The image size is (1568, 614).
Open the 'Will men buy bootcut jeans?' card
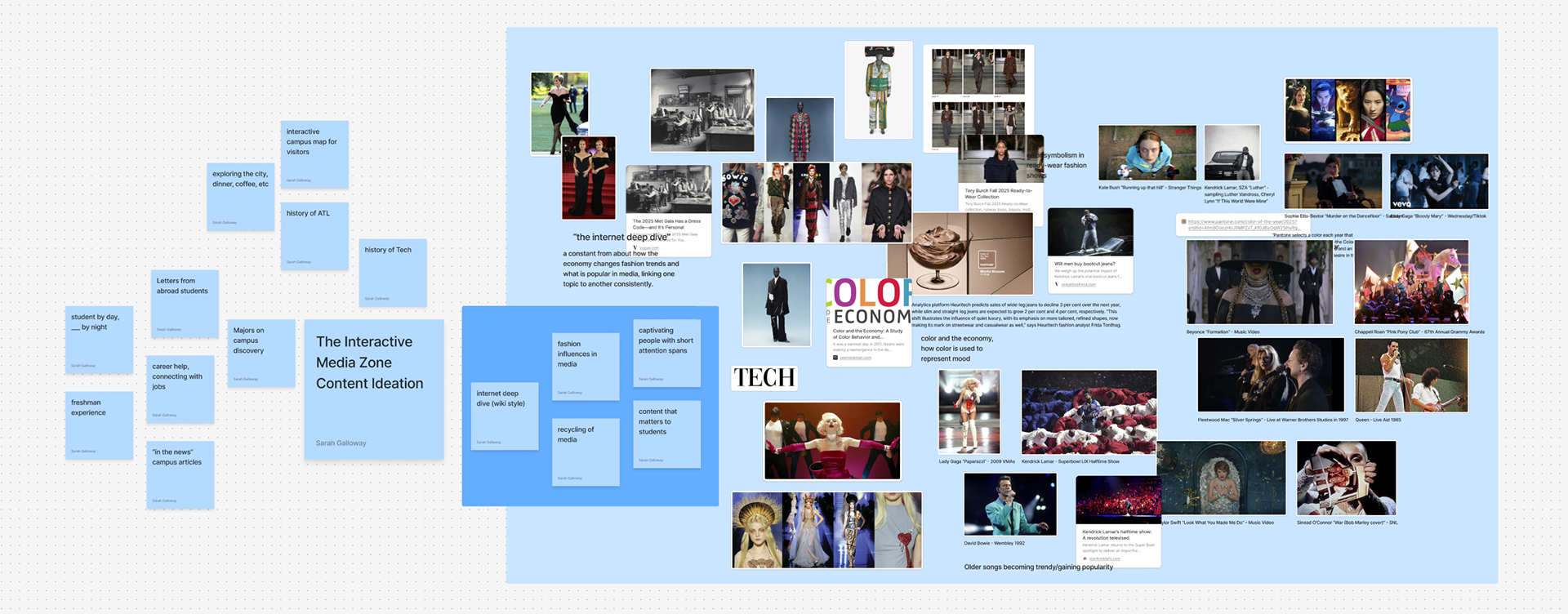coord(1090,250)
